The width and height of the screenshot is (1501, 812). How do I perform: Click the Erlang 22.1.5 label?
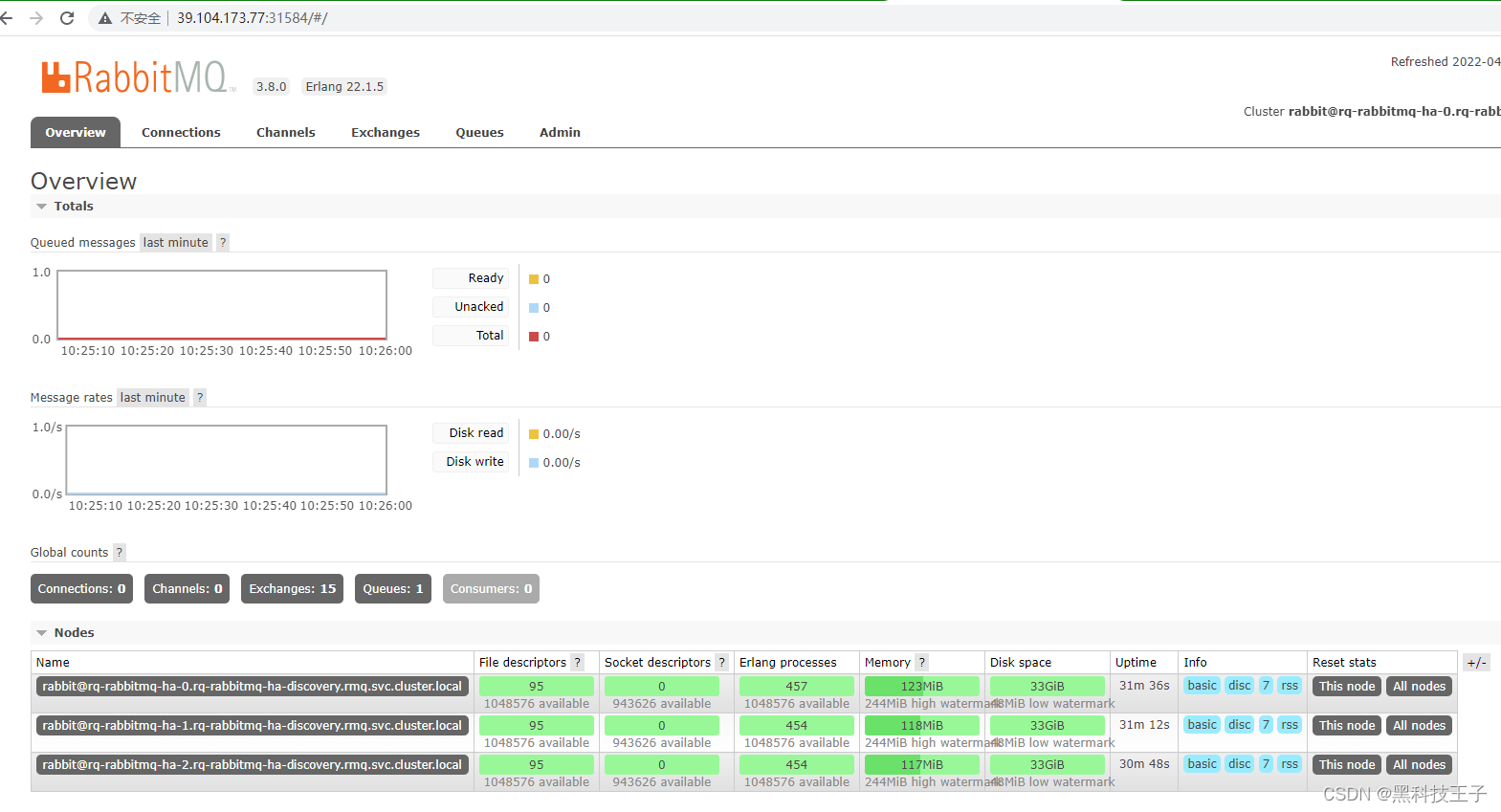[x=344, y=87]
